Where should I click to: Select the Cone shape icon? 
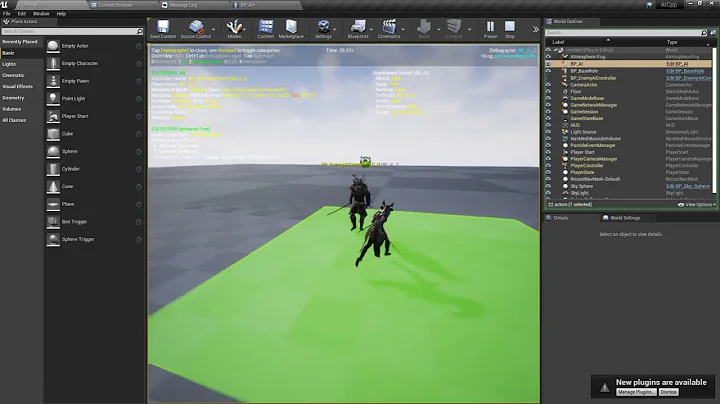tap(53, 186)
